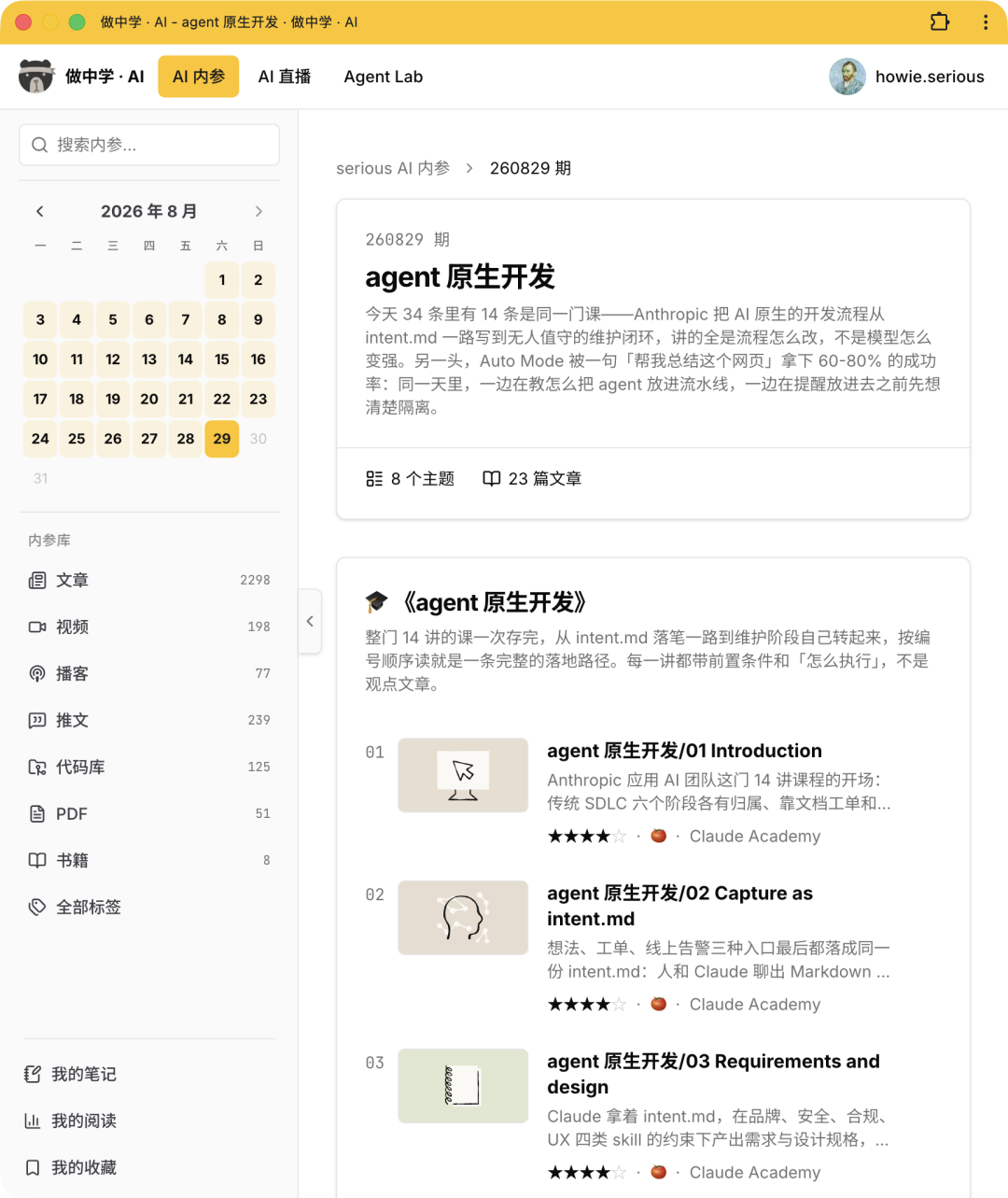Open the 01 Introduction cursor thumbnail
This screenshot has width=1008, height=1198.
[463, 775]
